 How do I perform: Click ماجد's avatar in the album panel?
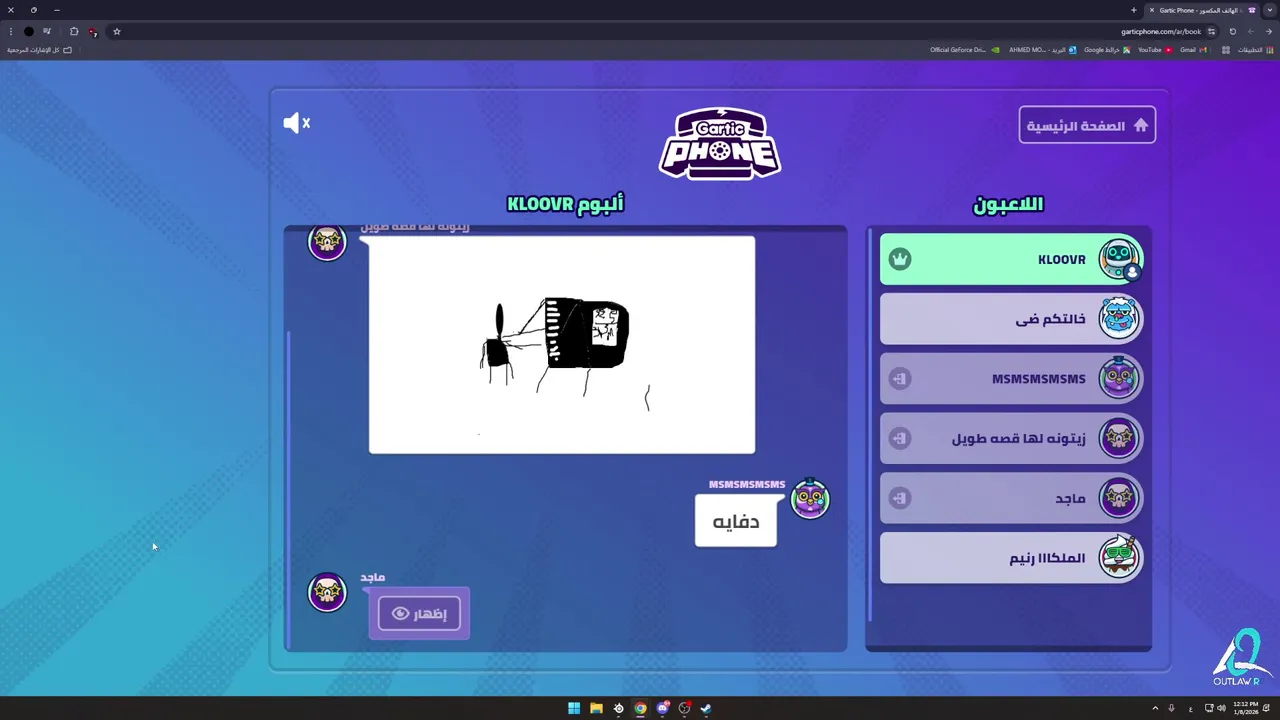(x=327, y=592)
